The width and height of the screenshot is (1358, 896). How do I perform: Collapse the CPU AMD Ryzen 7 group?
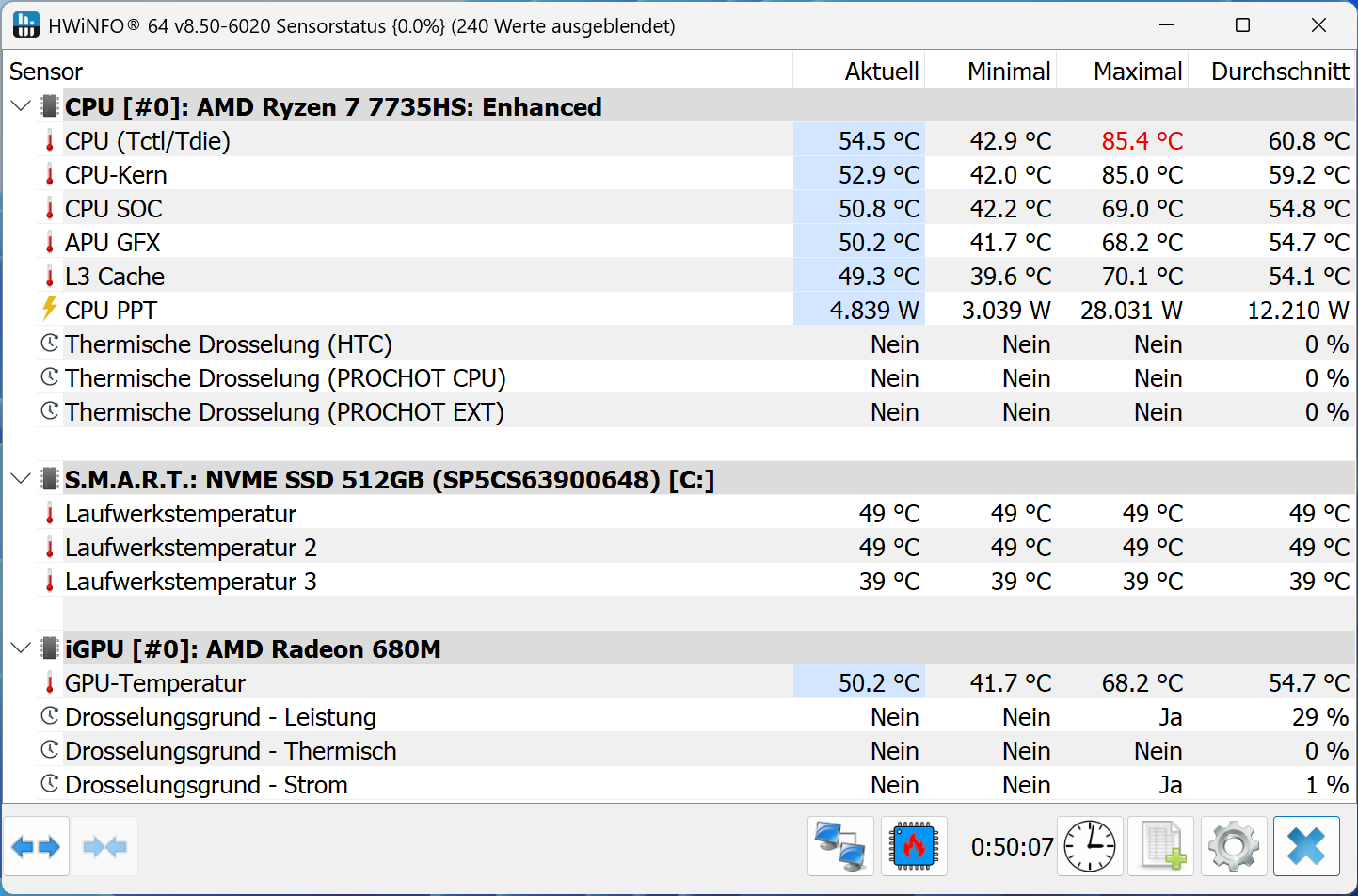point(21,106)
